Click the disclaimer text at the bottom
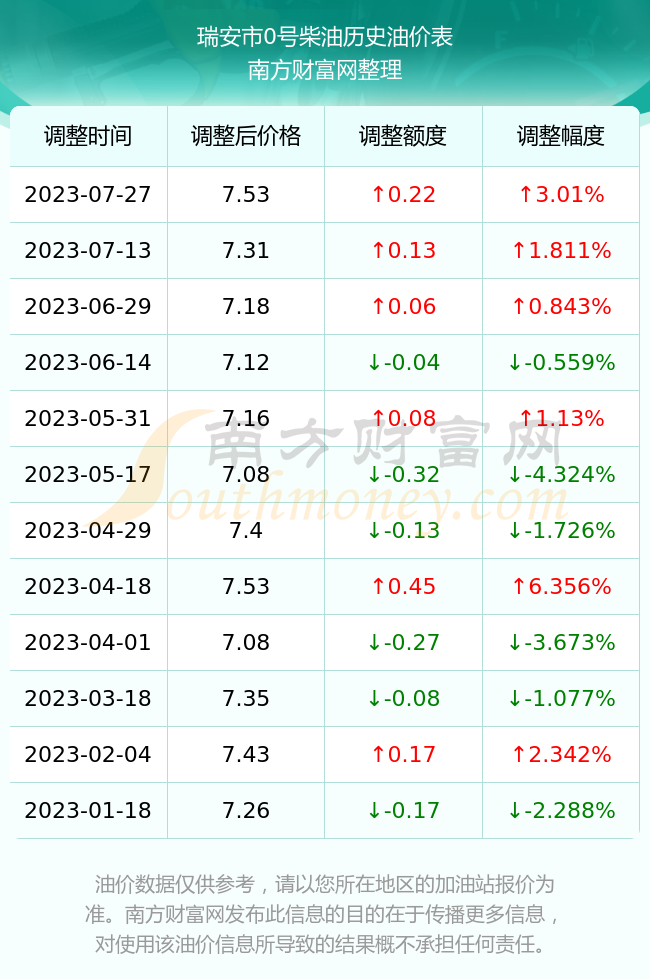The image size is (650, 980). tap(324, 914)
